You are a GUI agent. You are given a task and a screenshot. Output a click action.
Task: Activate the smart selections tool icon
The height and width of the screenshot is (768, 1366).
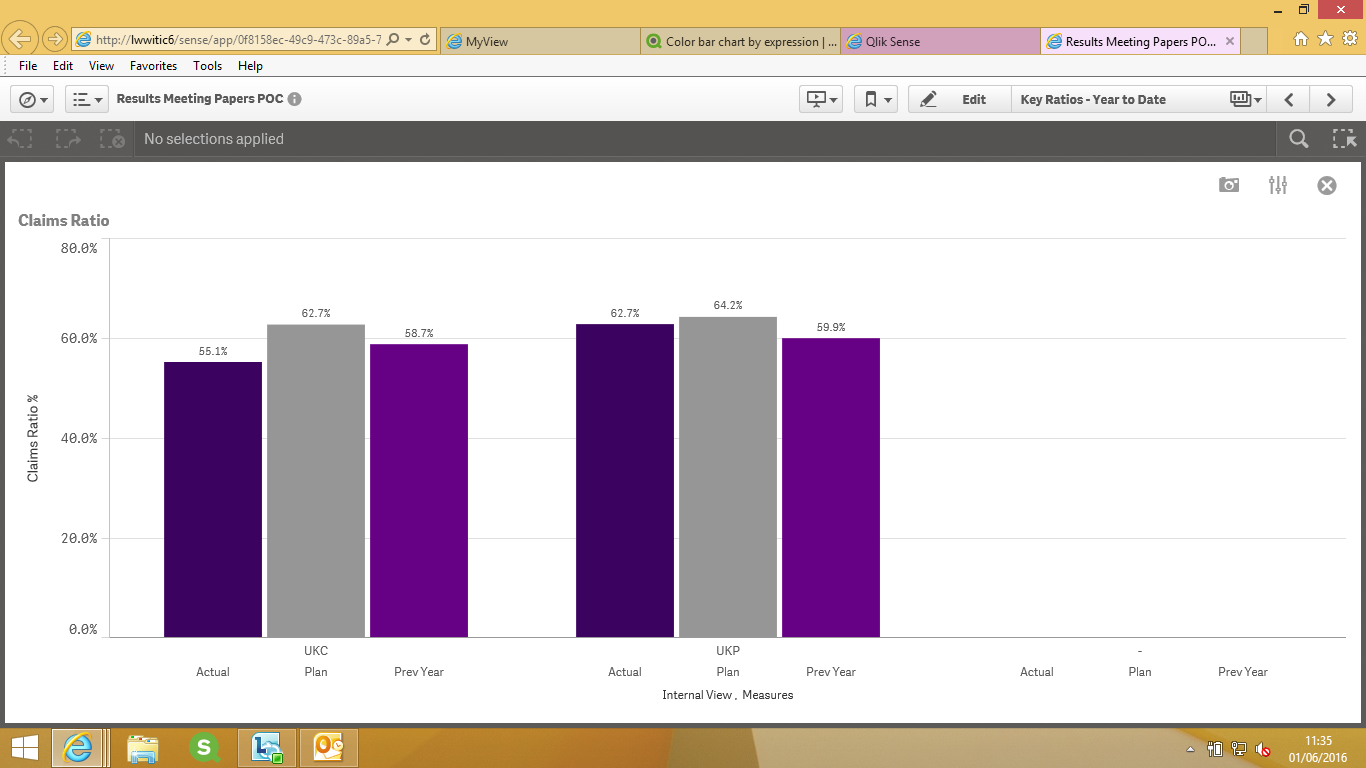[x=1343, y=139]
